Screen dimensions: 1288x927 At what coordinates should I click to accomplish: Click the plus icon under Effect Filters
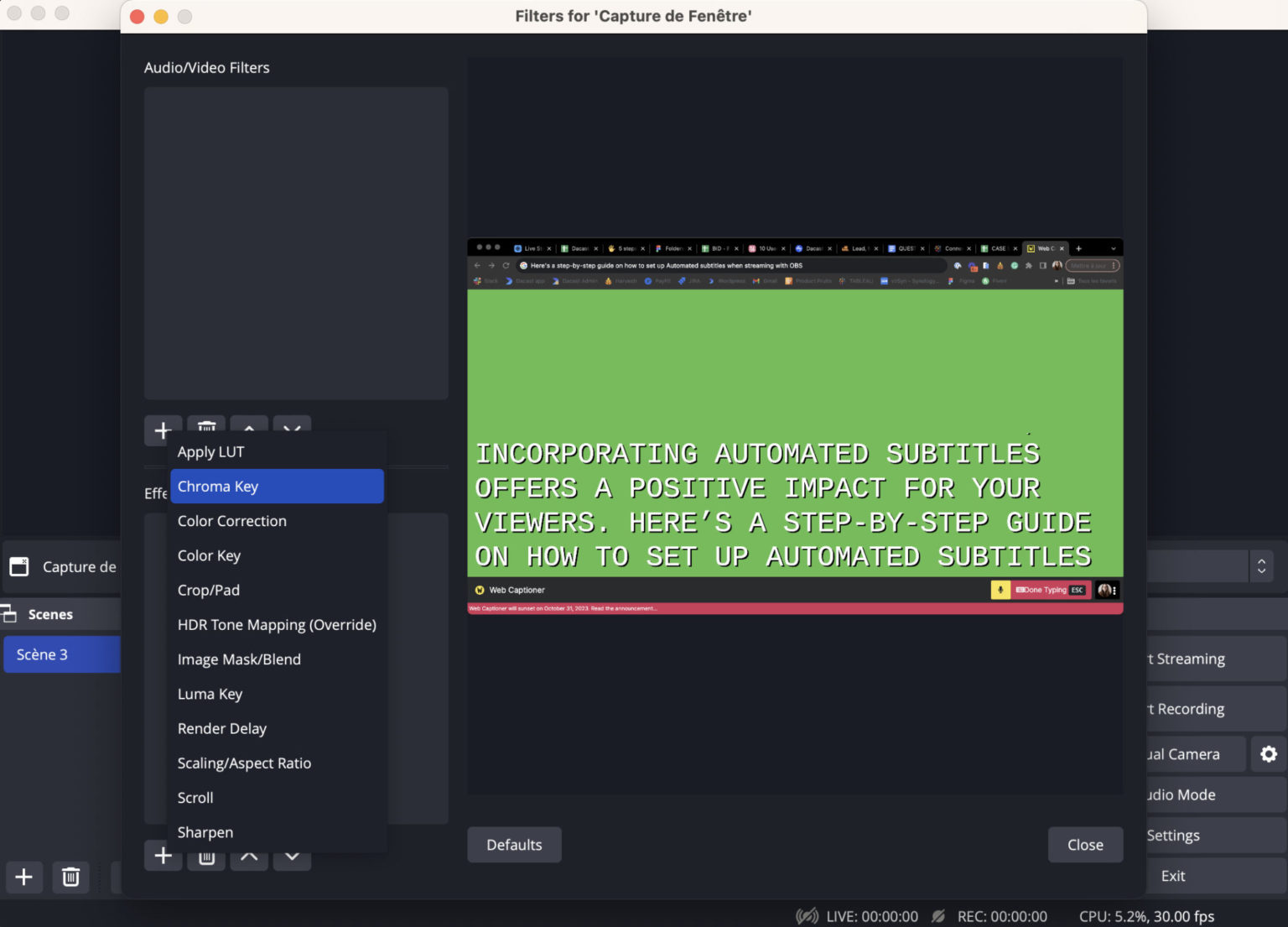tap(163, 855)
